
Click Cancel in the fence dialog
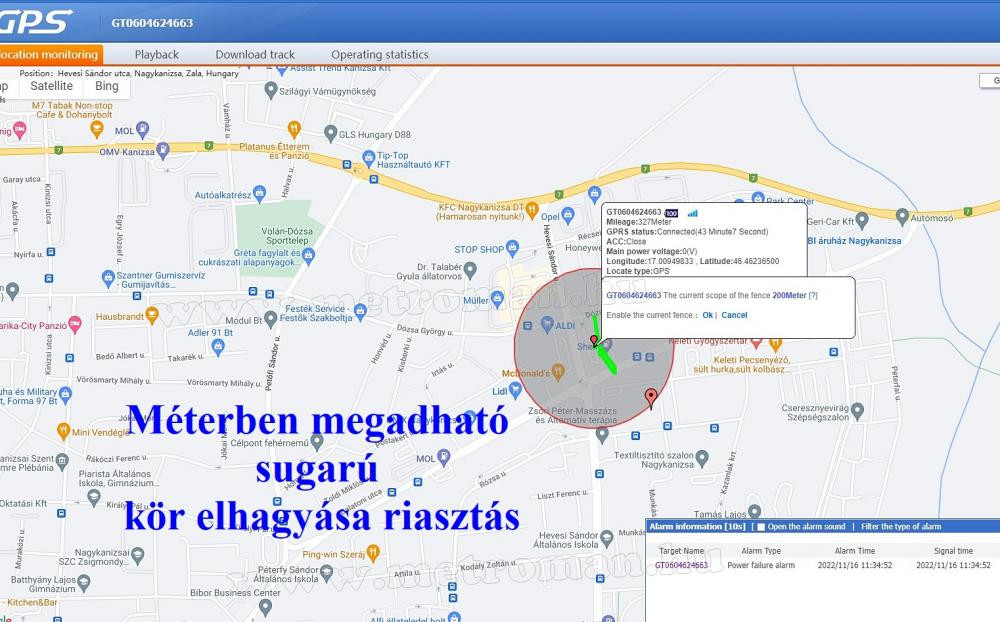(734, 316)
